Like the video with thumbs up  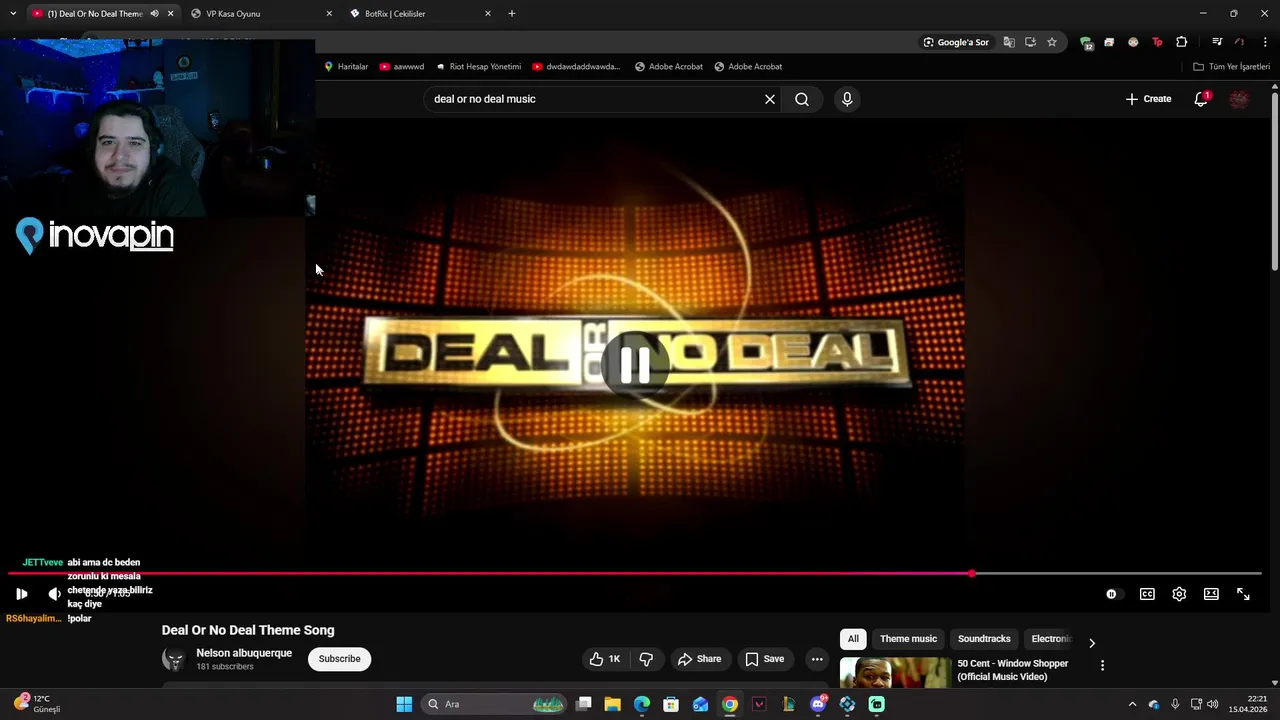605,659
